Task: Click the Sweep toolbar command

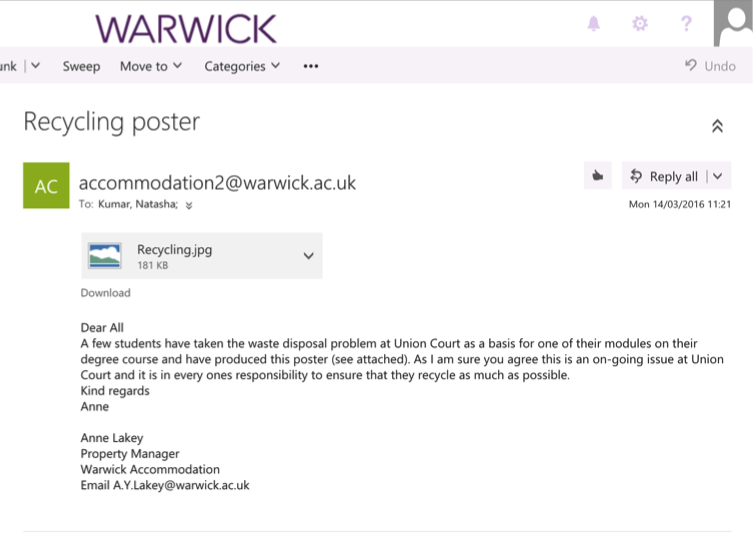Action: point(81,66)
